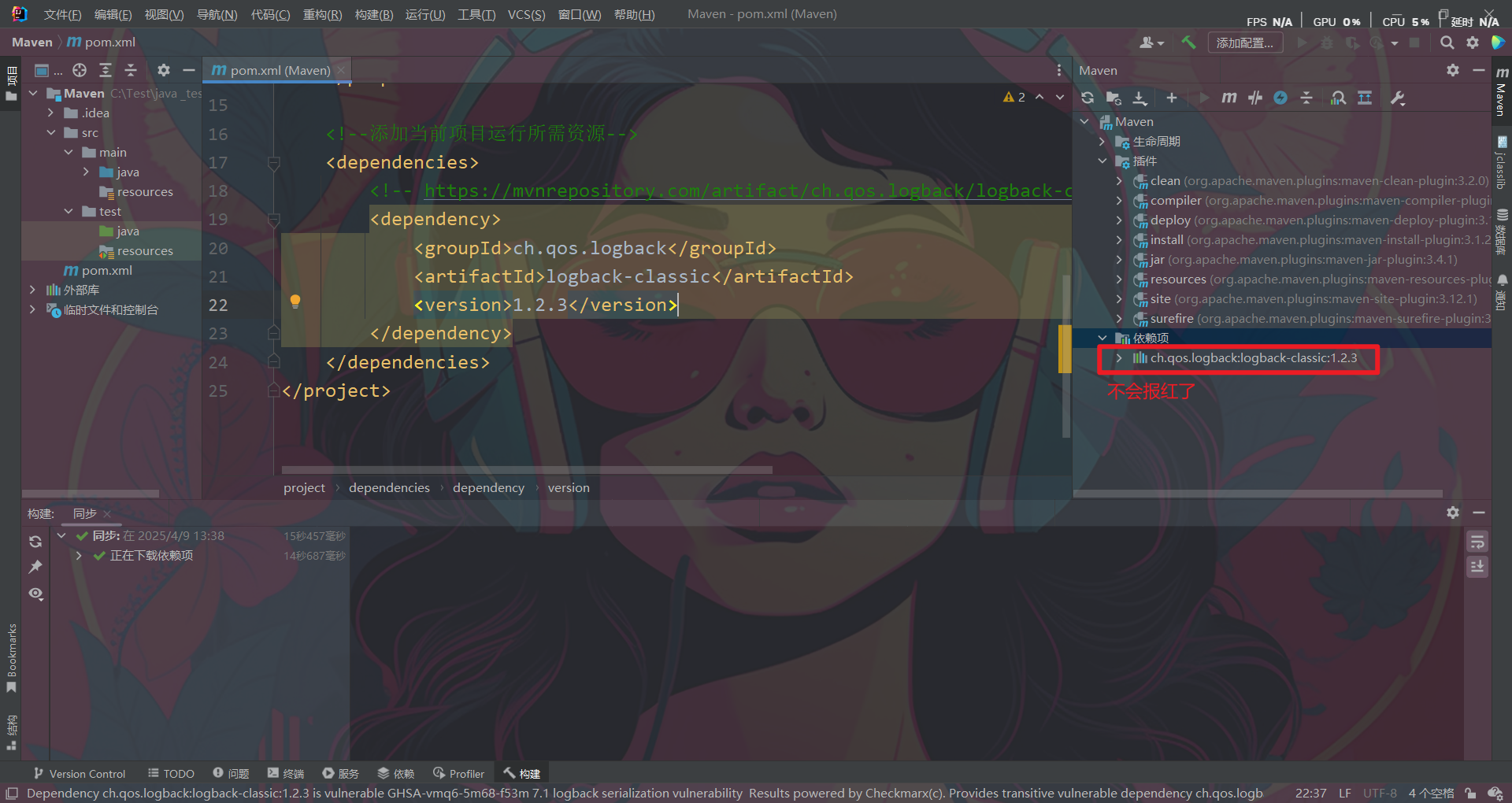Generate sources and update folders icon
The height and width of the screenshot is (803, 1512).
pos(1114,98)
